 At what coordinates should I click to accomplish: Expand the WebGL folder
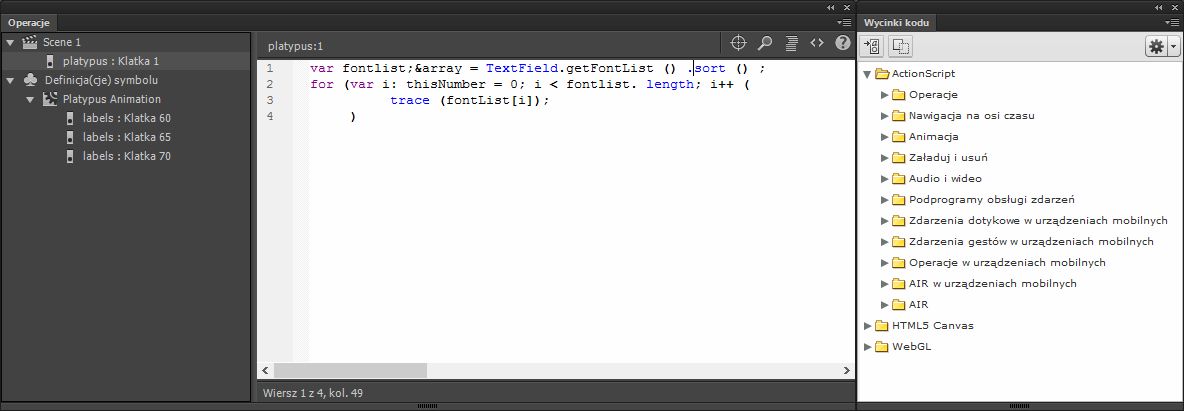[x=868, y=347]
